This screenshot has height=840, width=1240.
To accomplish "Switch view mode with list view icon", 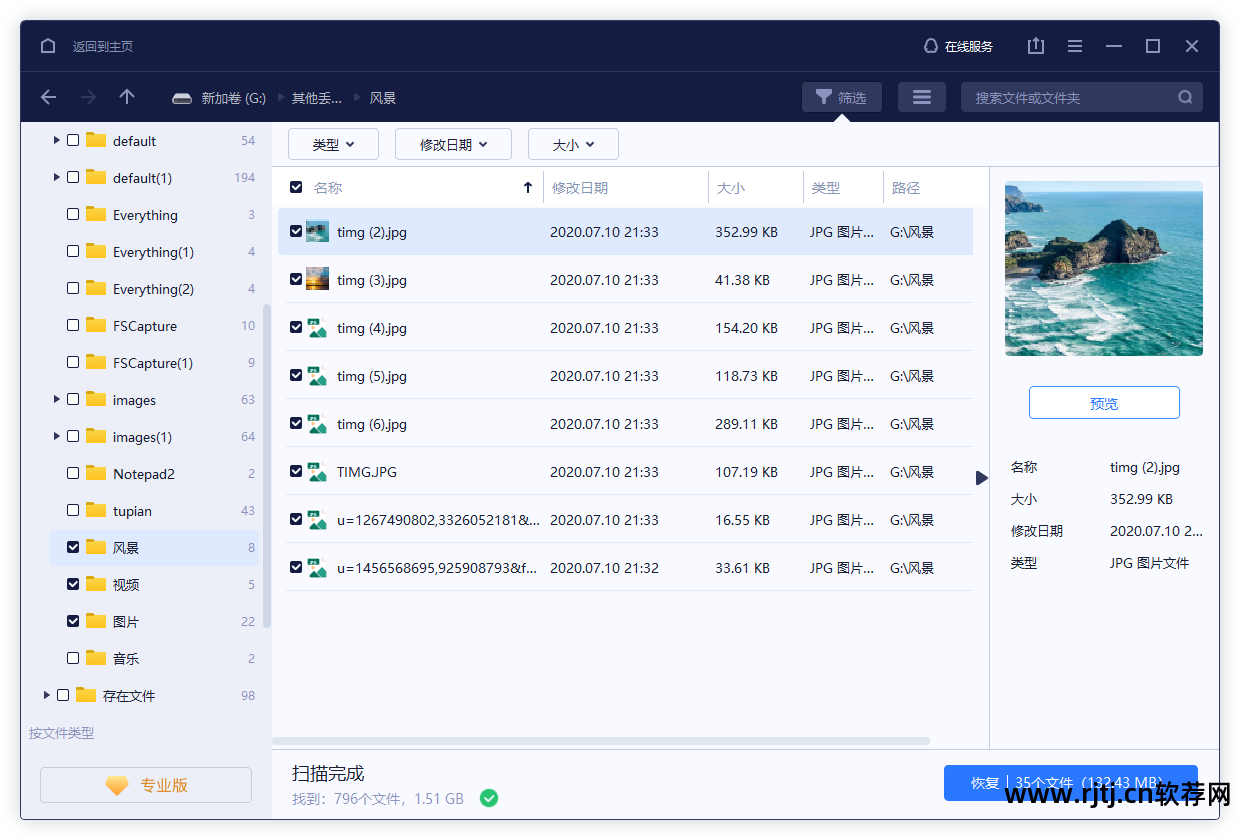I will 922,97.
